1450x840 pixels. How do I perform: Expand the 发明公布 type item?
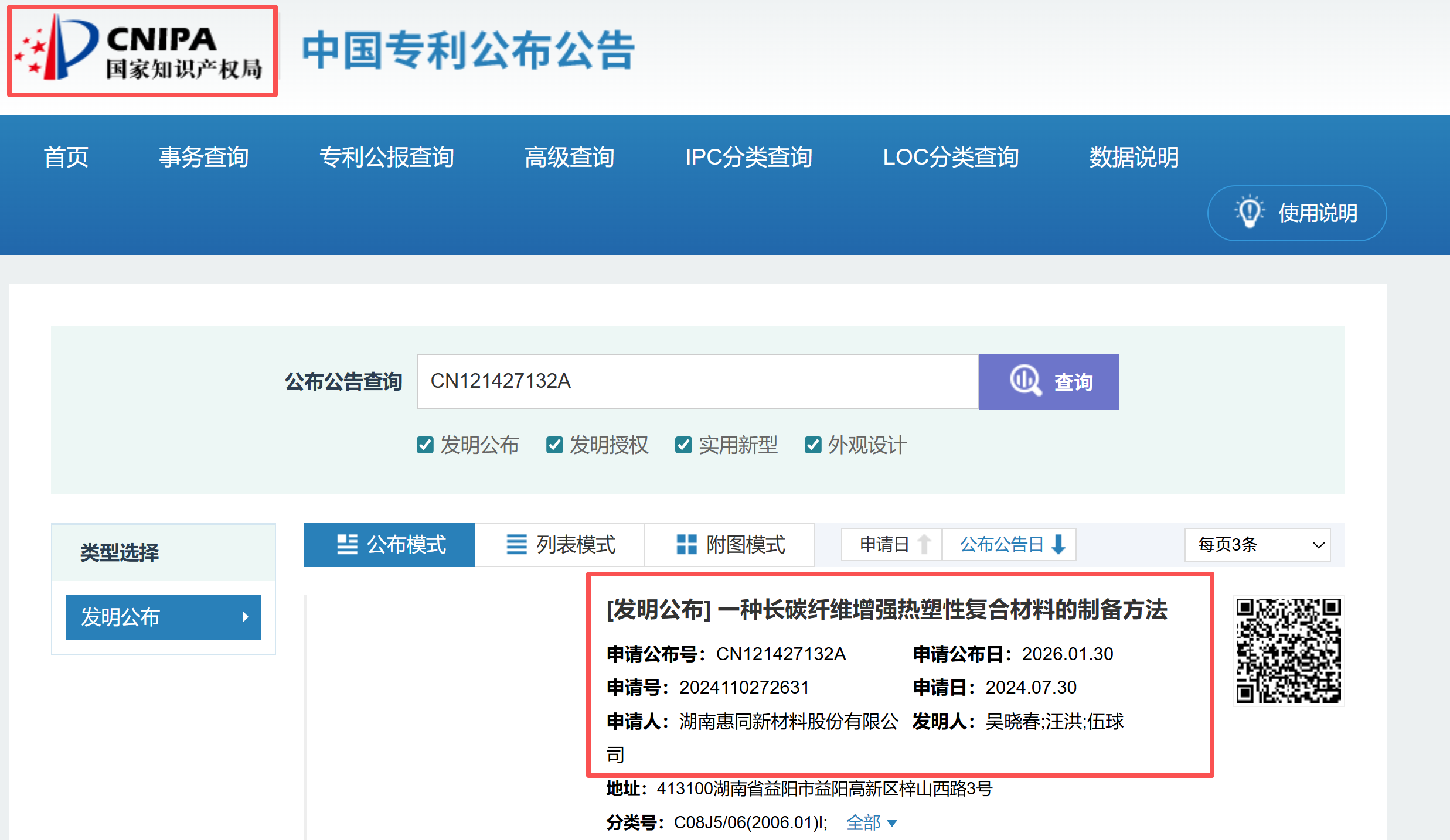(163, 617)
